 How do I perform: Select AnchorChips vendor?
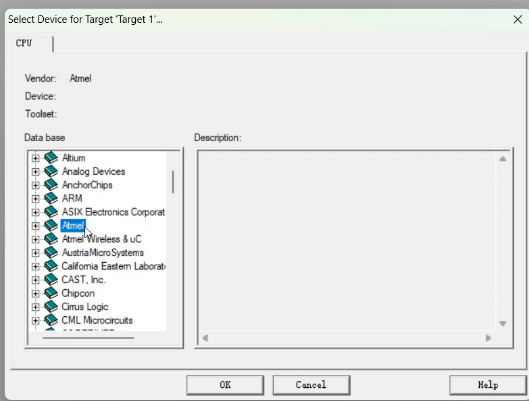(87, 185)
